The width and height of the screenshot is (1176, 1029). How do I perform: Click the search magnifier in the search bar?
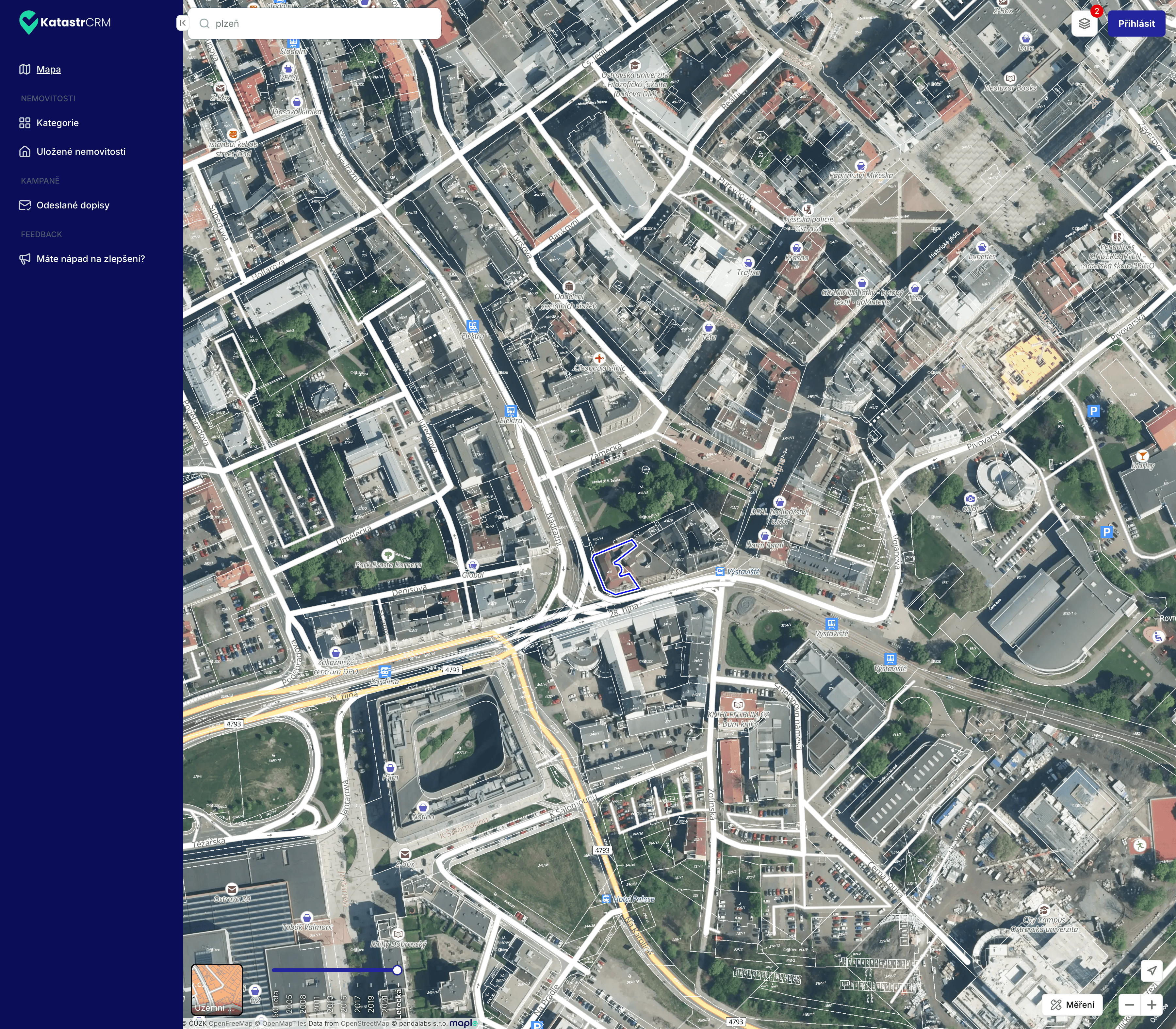pos(203,24)
